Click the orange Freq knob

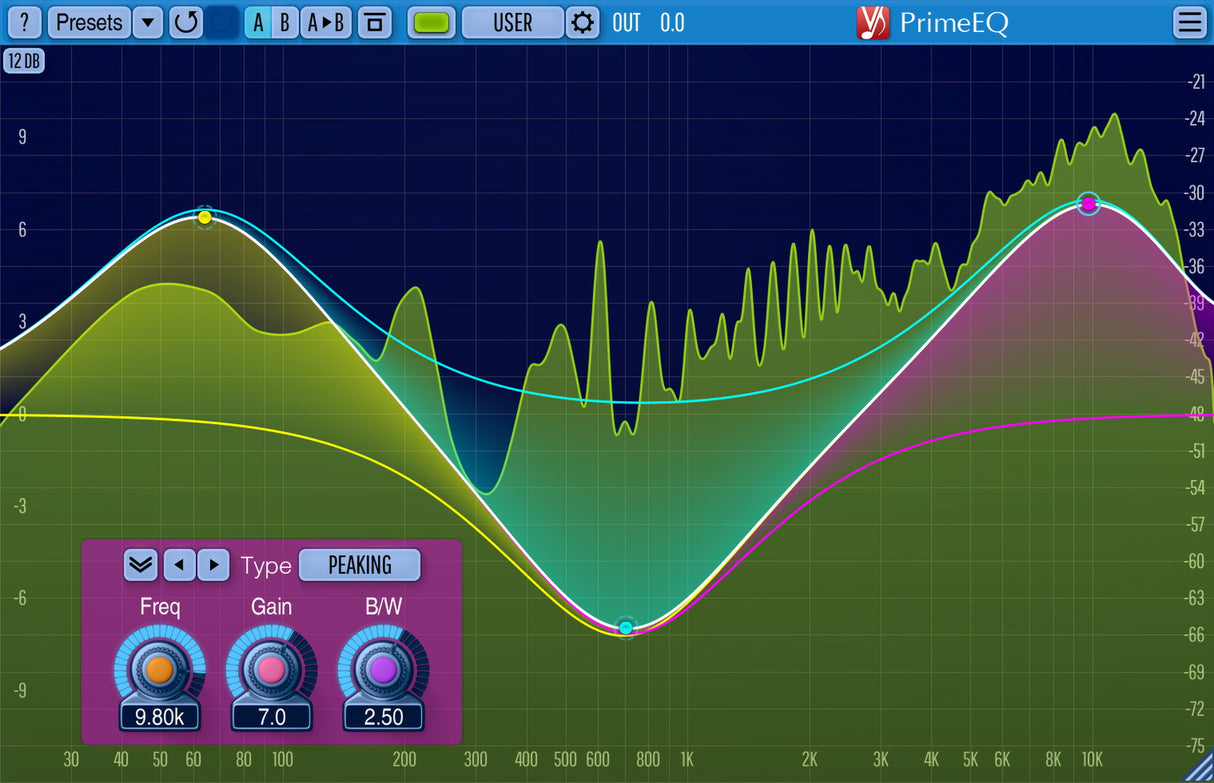[x=159, y=669]
